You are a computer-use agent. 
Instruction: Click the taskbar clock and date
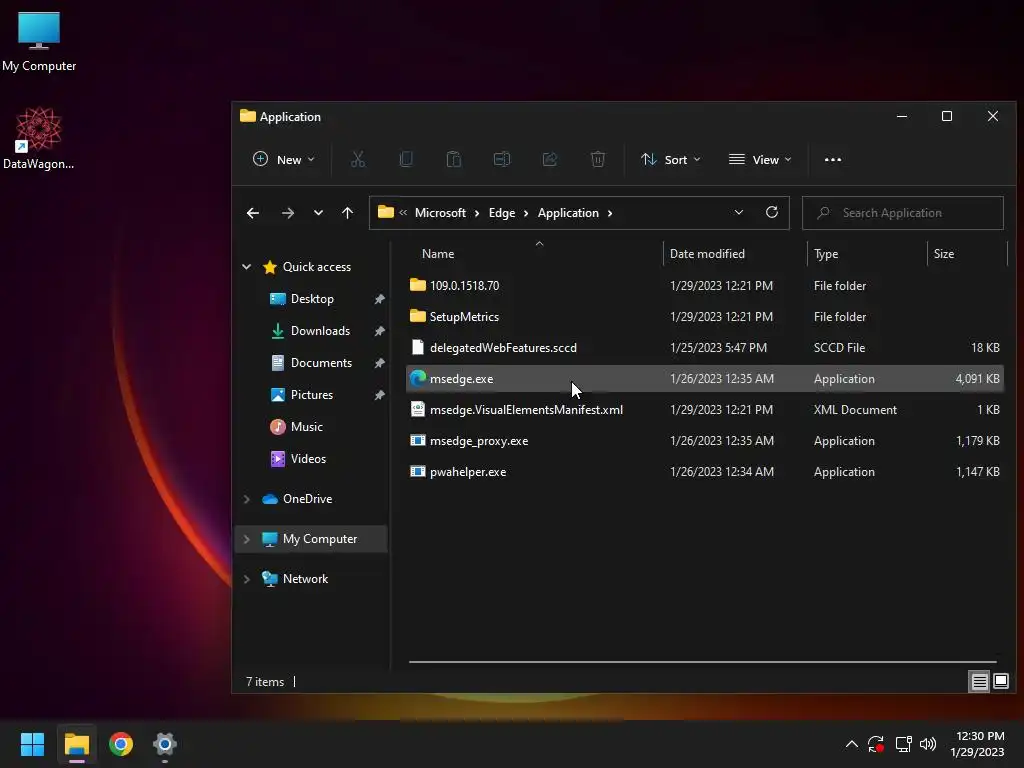[x=978, y=744]
